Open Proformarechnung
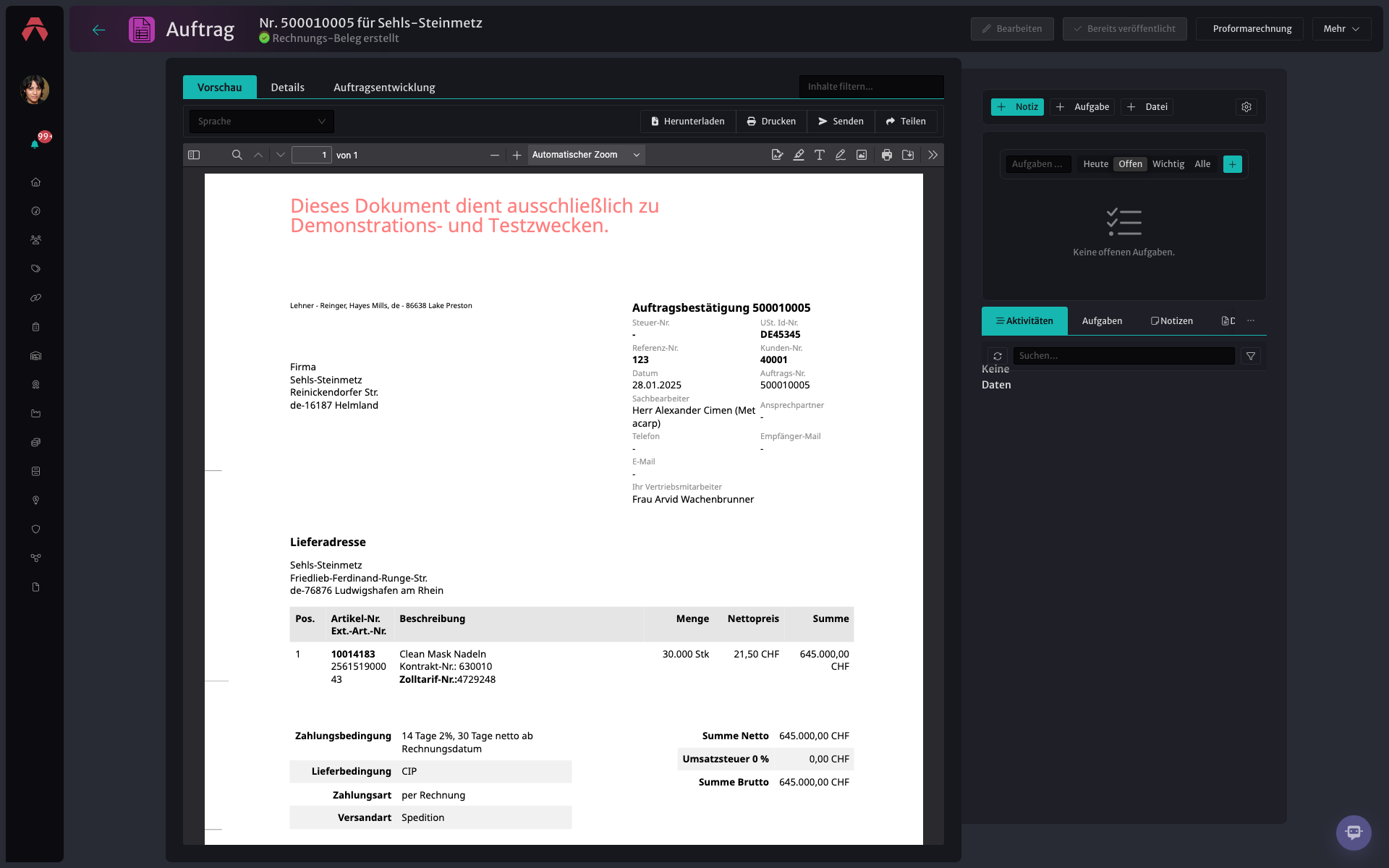Image resolution: width=1389 pixels, height=868 pixels. pyautogui.click(x=1252, y=29)
